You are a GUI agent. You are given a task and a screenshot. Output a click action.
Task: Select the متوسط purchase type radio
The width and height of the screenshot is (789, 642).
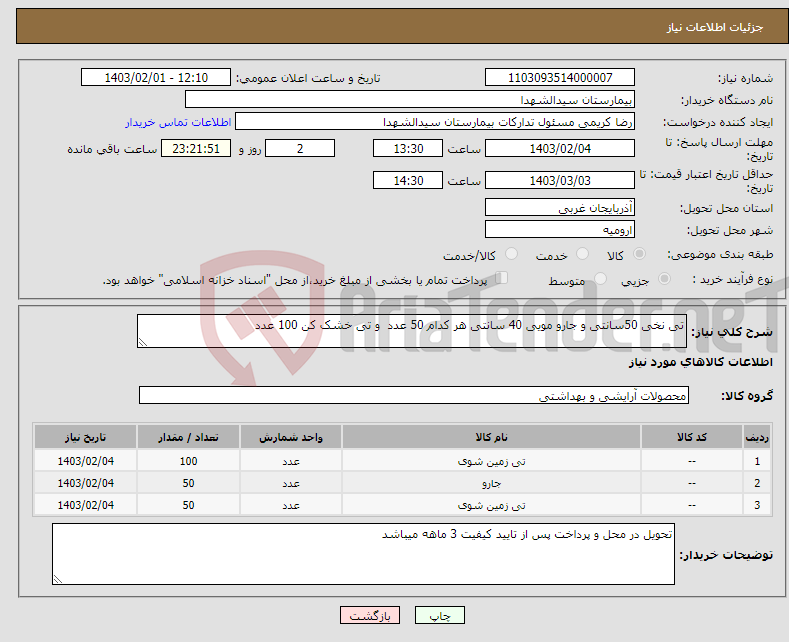coord(600,279)
